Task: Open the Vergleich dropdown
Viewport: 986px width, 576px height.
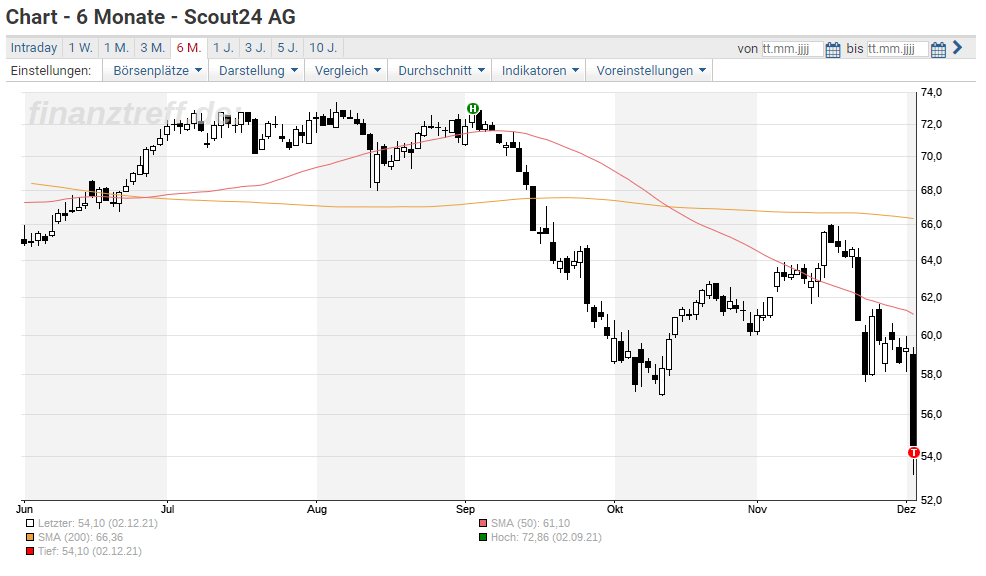Action: (348, 70)
